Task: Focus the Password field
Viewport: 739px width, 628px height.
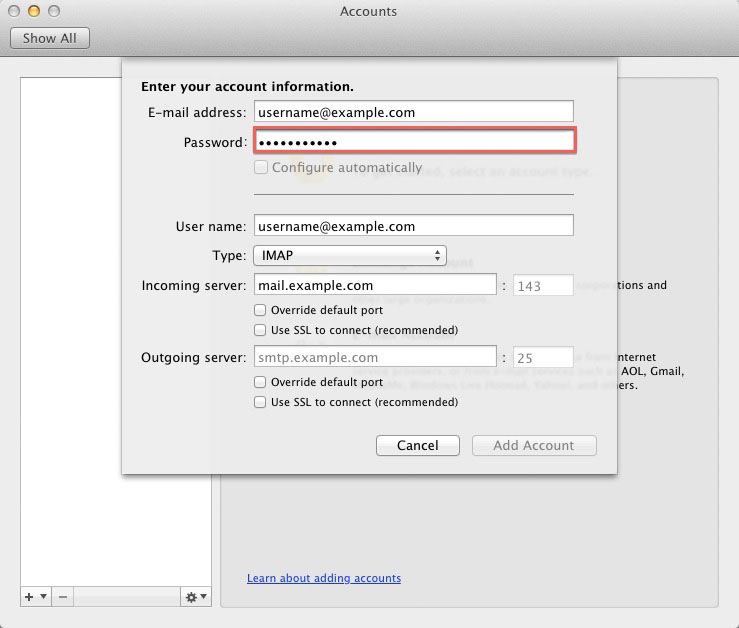Action: coord(414,142)
